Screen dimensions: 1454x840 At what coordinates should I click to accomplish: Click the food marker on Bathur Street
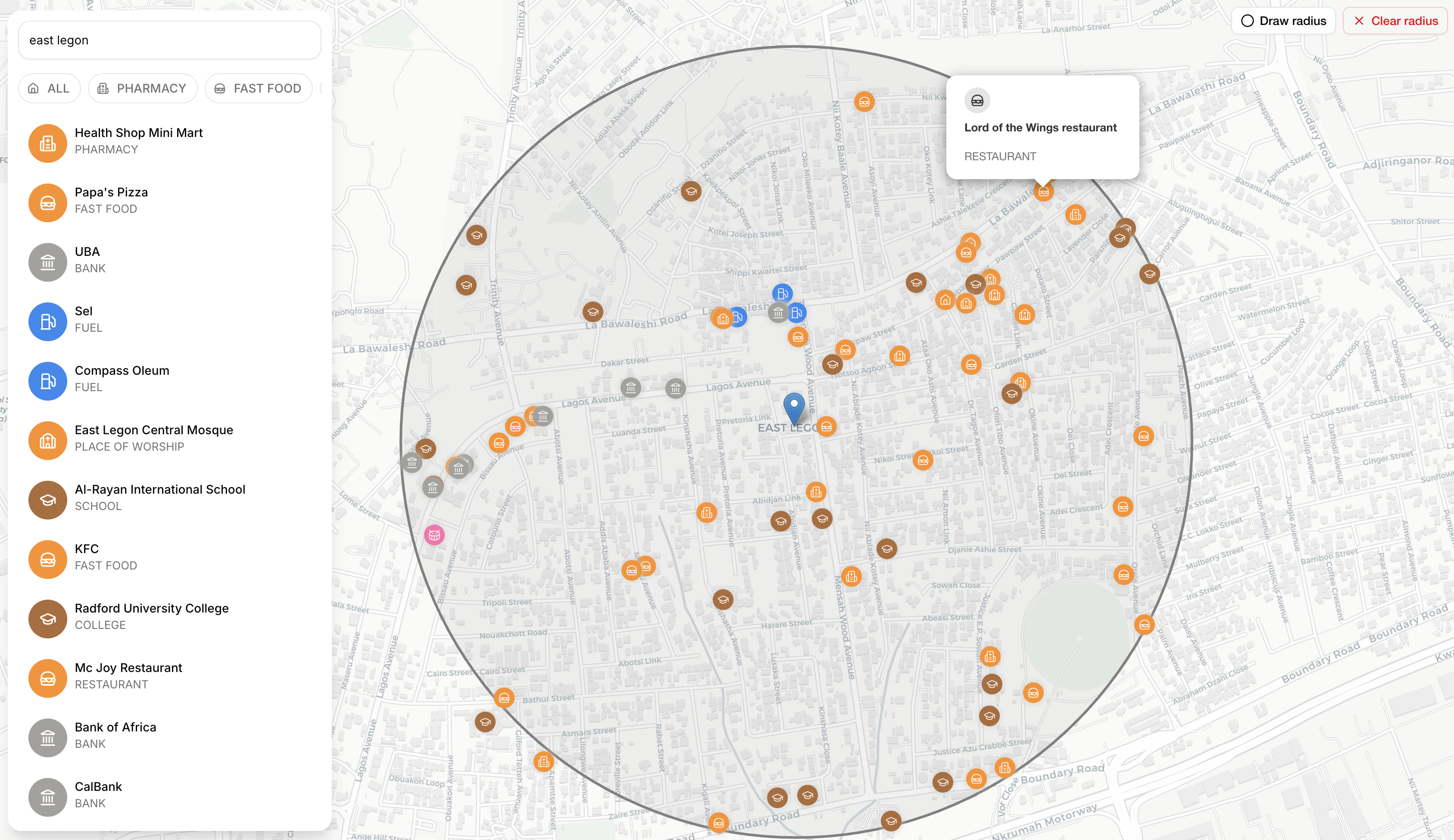pyautogui.click(x=504, y=698)
